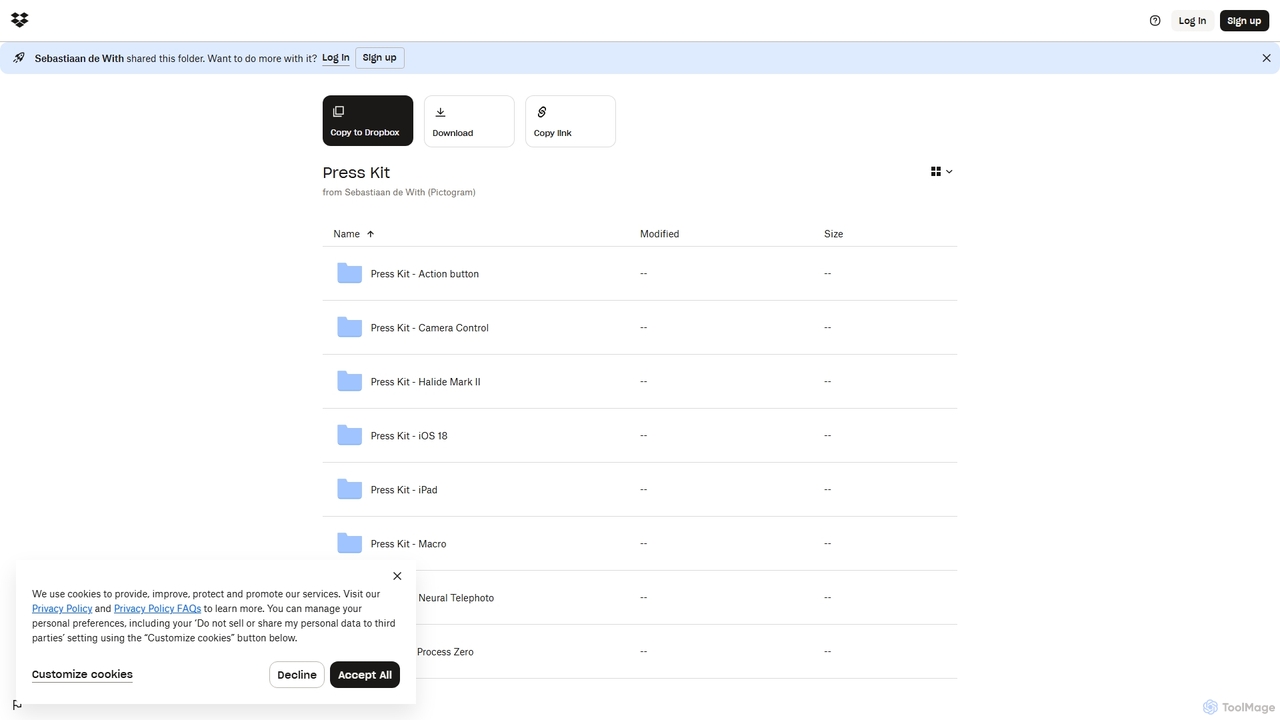The image size is (1280, 720).
Task: Click the Dropbox logo icon
Action: 20,20
